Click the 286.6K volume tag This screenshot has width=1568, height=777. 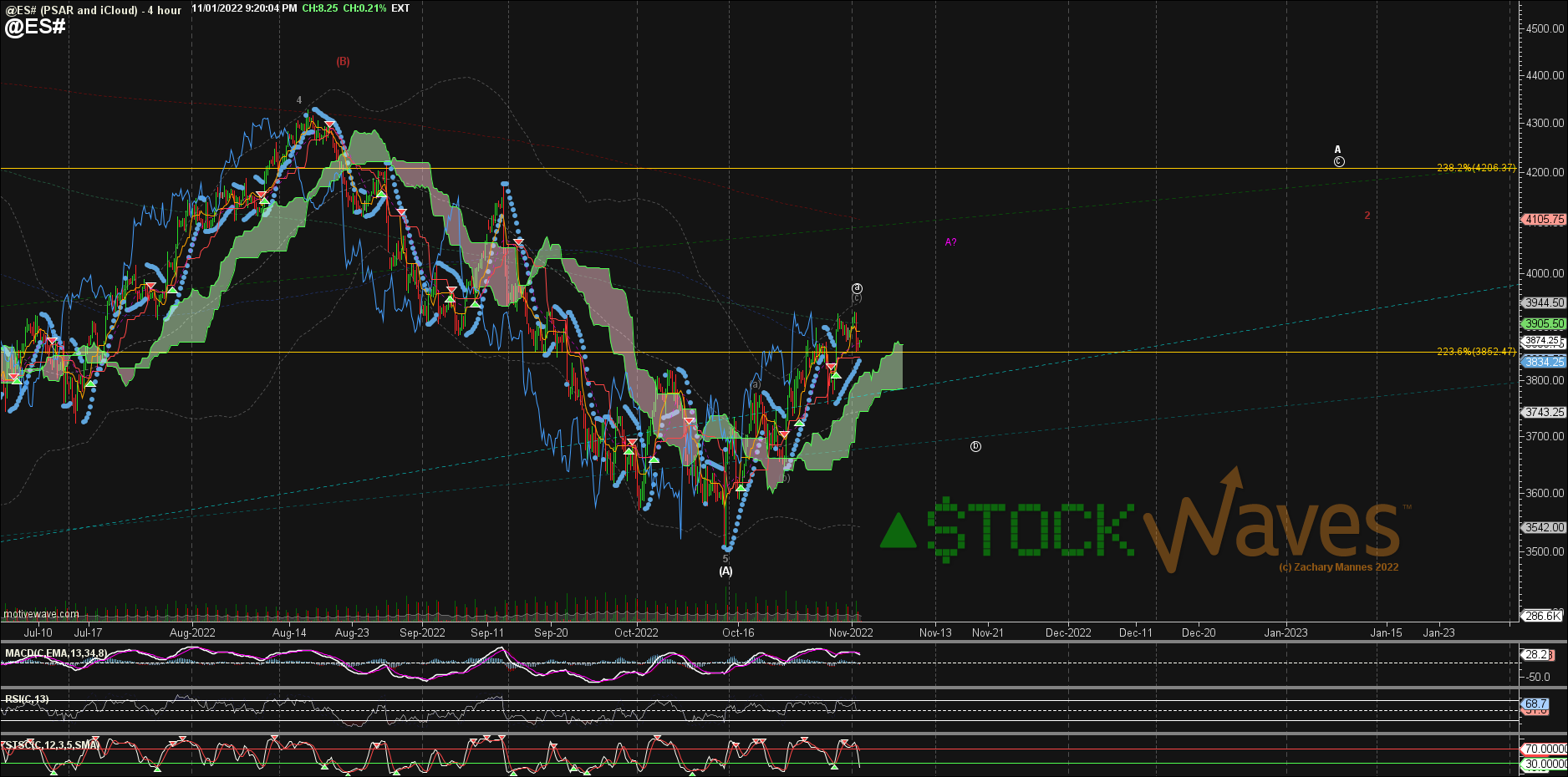point(1542,616)
